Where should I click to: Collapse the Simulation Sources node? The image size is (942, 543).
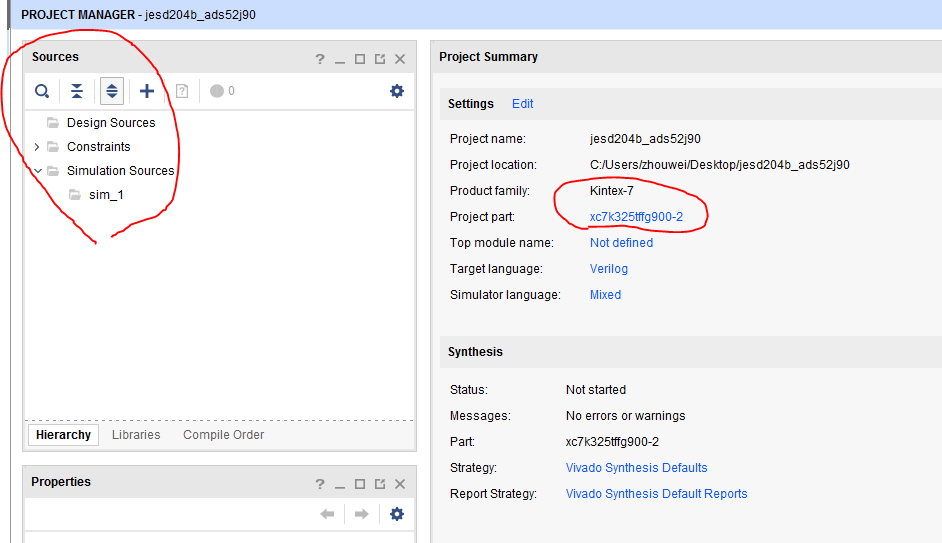pos(37,171)
